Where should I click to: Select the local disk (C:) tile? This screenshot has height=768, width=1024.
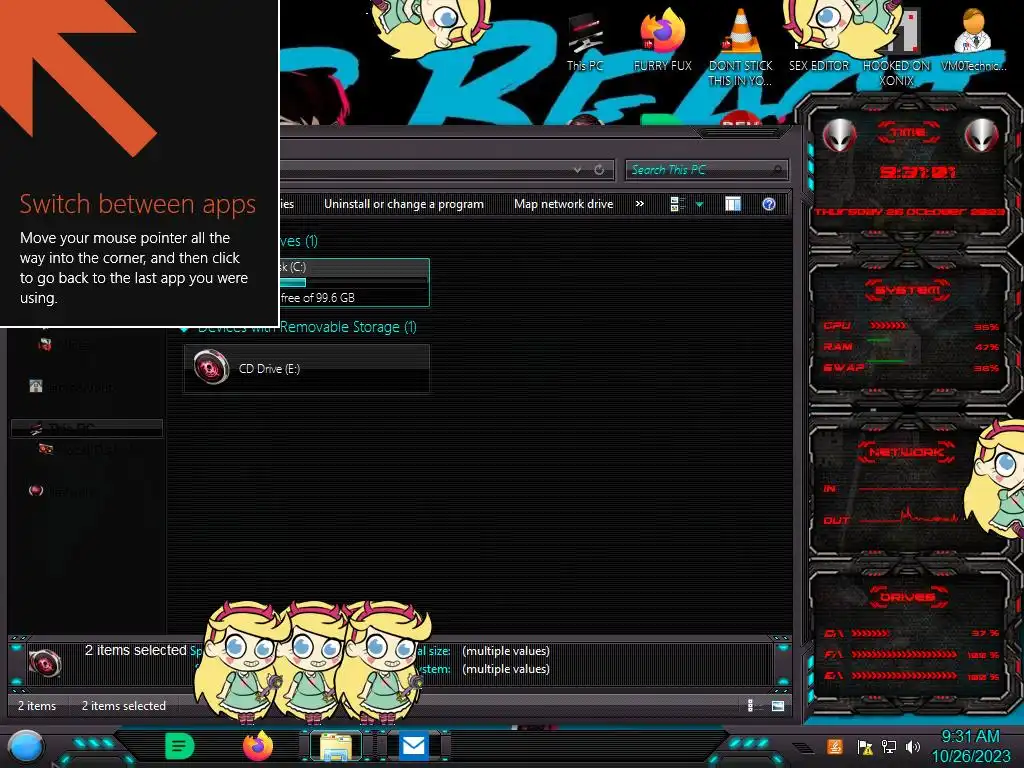point(354,282)
